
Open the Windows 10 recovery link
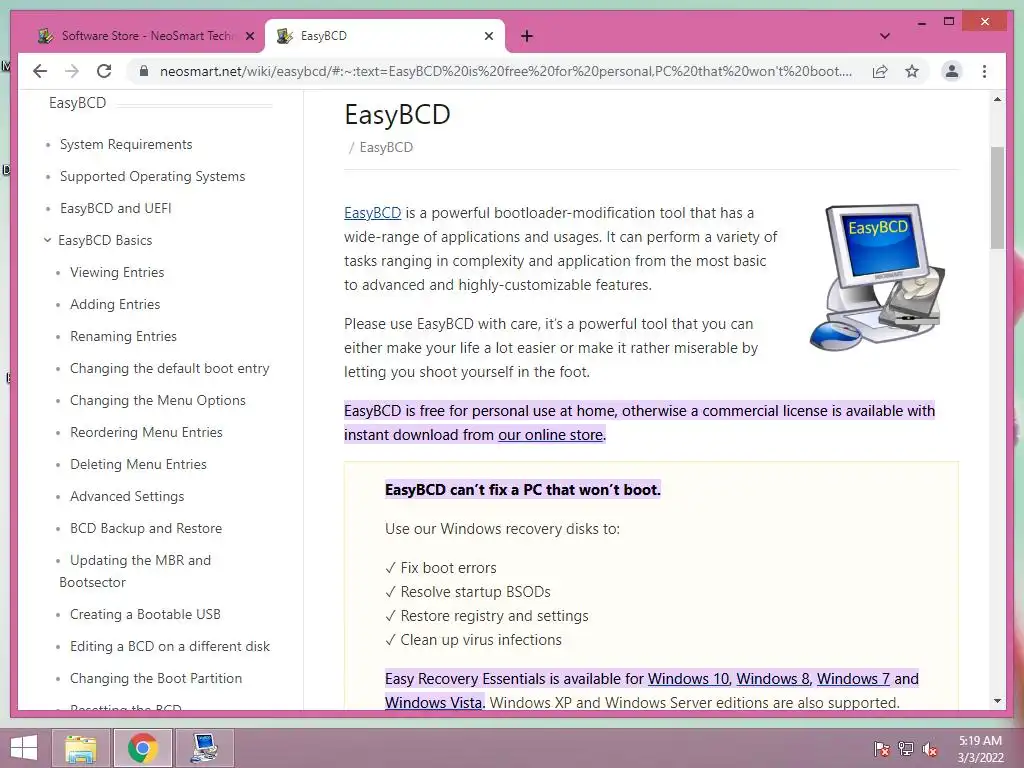[x=688, y=679]
